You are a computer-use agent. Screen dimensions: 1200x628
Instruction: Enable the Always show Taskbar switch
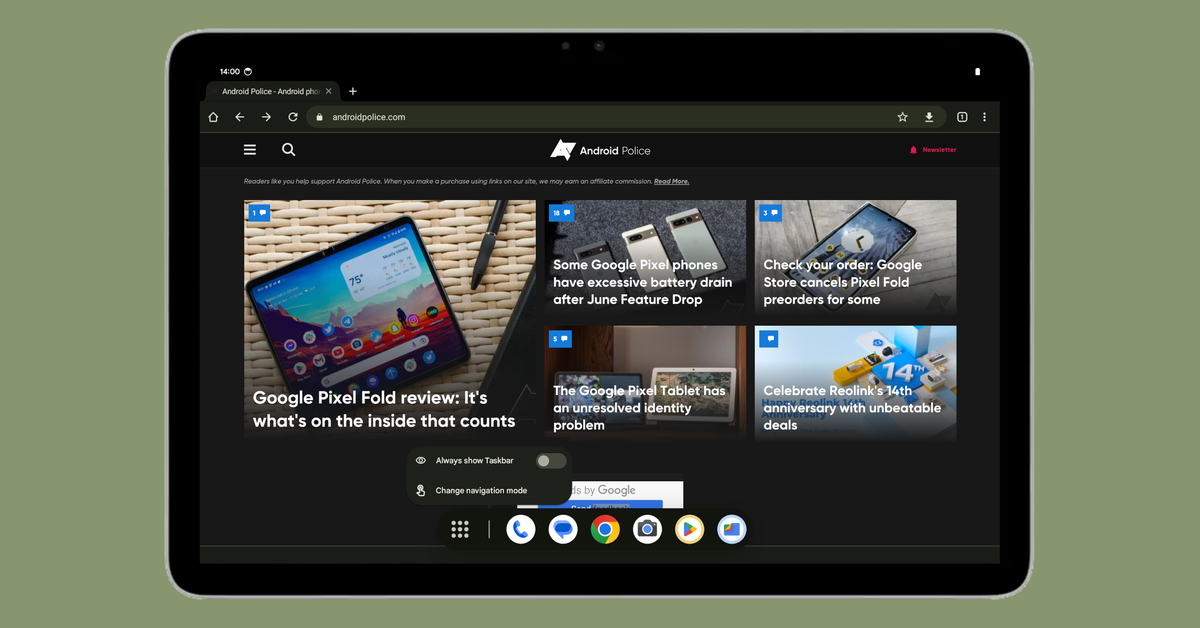click(x=550, y=461)
